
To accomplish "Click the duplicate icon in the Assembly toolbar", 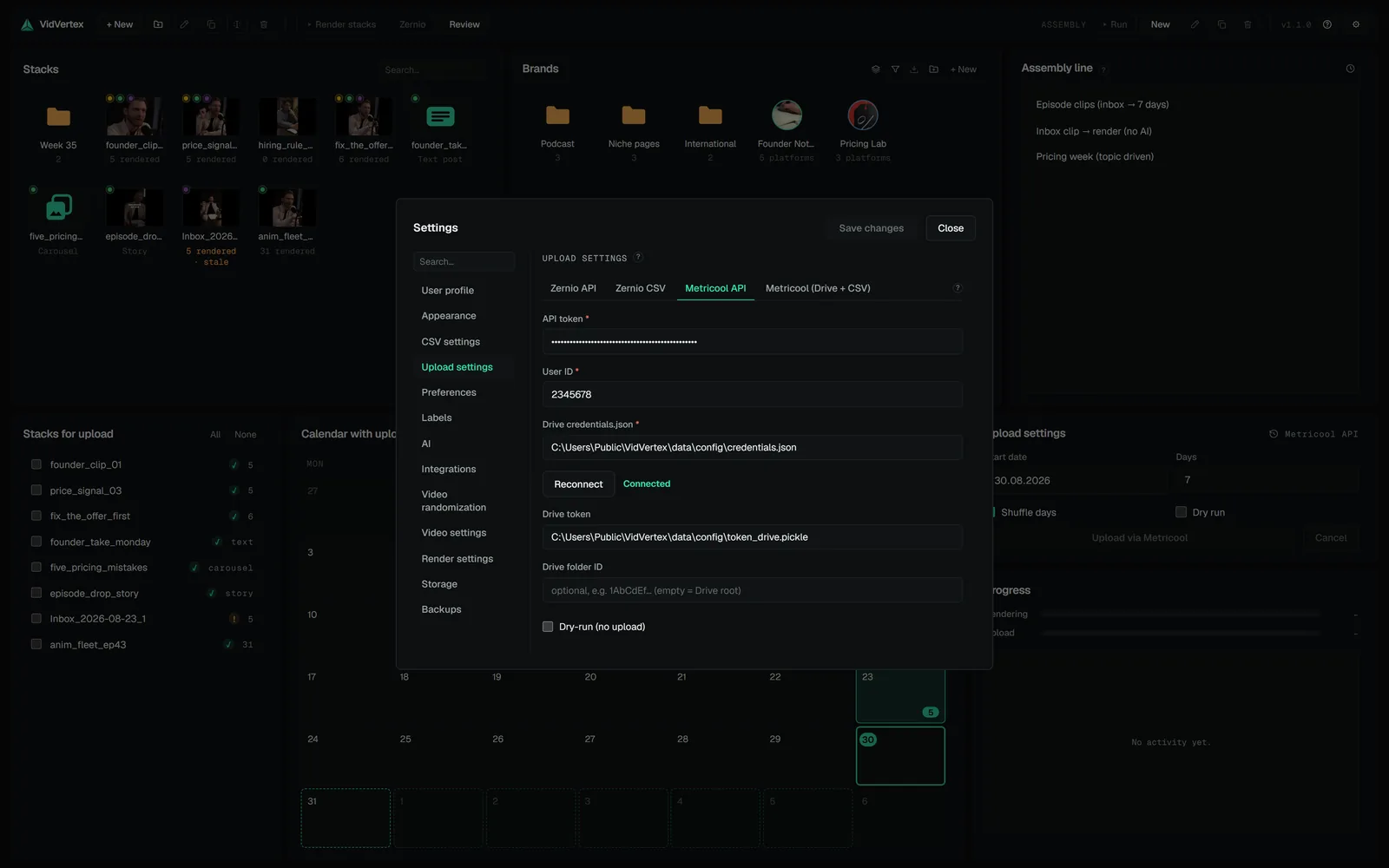I will tap(1221, 24).
